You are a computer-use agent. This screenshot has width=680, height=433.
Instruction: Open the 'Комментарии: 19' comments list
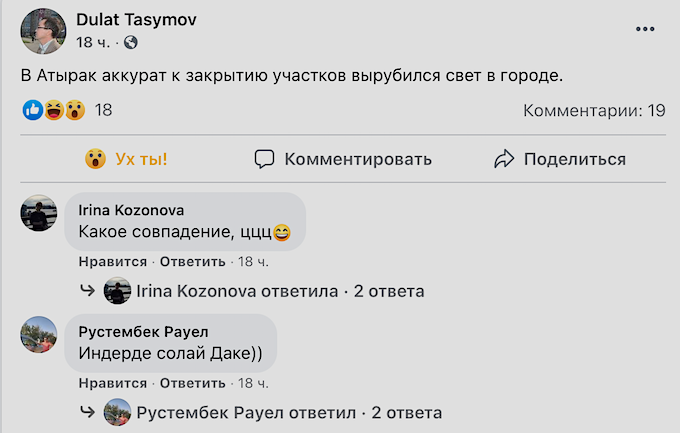point(594,111)
